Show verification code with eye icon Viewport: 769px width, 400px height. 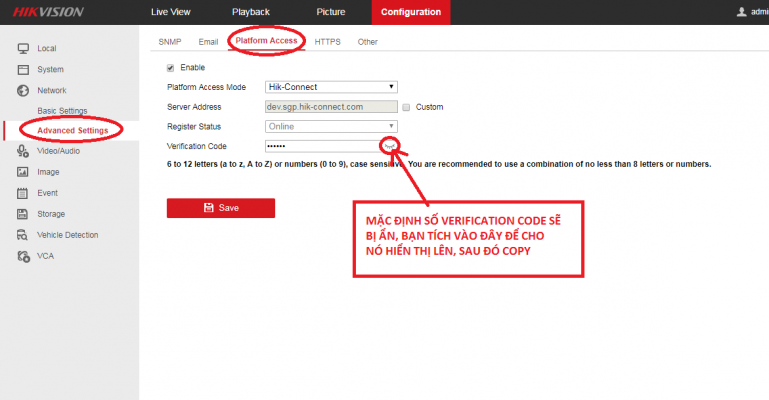(389, 146)
